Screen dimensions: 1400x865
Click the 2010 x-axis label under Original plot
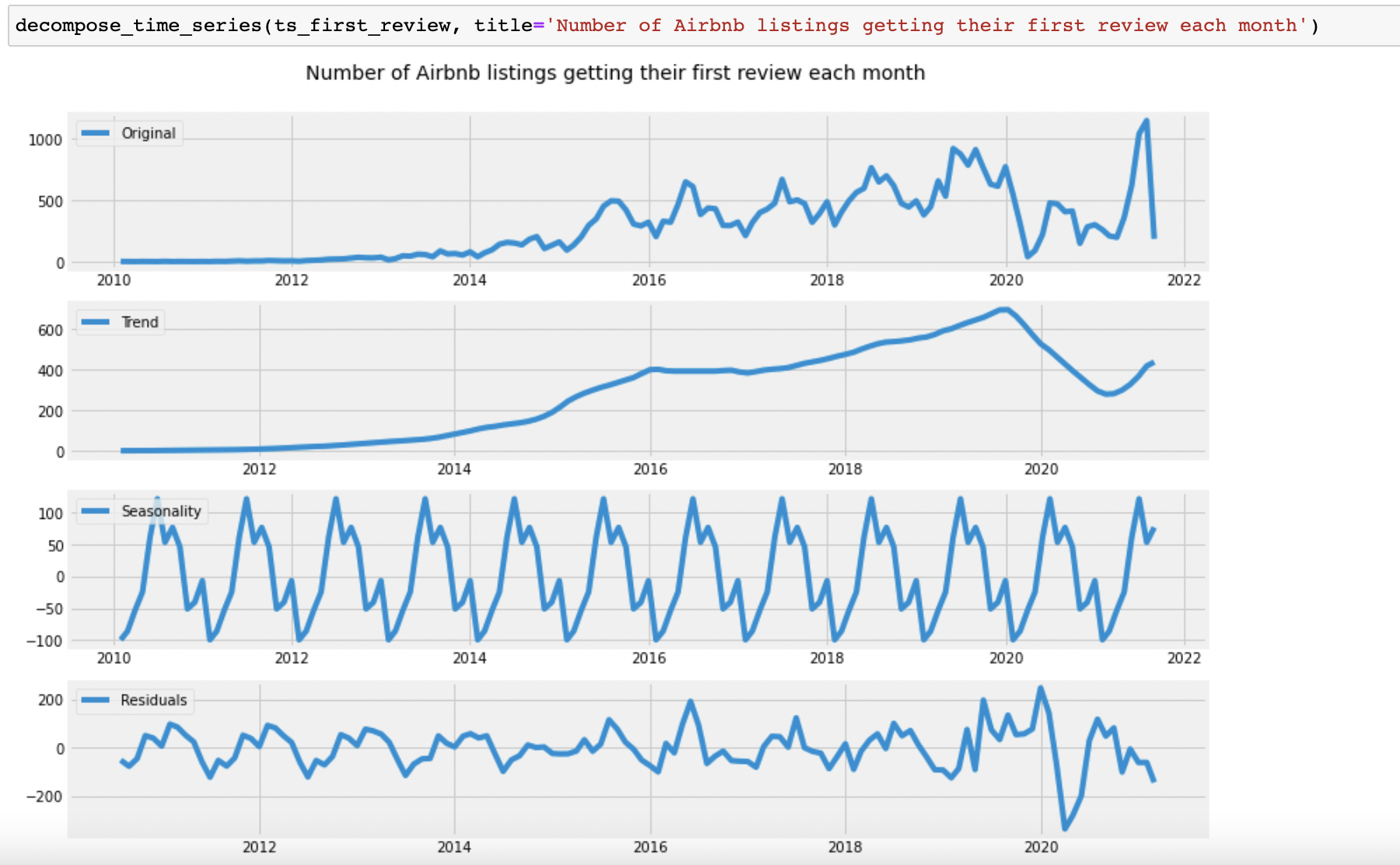[114, 280]
